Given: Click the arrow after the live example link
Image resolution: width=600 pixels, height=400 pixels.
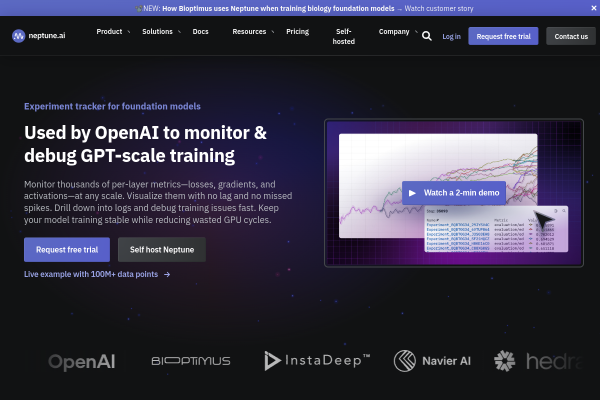Looking at the screenshot, I should click(x=167, y=274).
